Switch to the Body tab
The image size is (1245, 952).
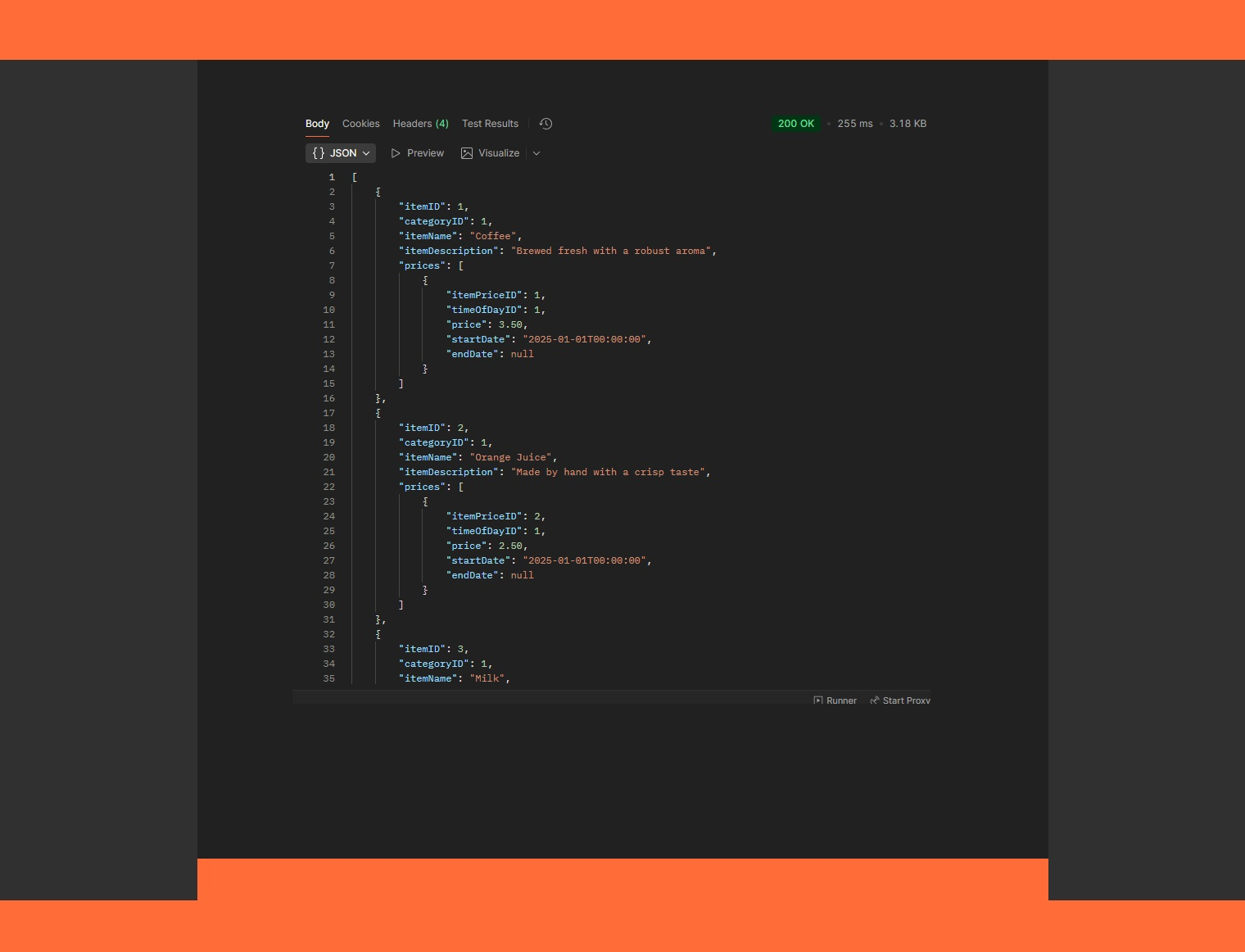(317, 124)
